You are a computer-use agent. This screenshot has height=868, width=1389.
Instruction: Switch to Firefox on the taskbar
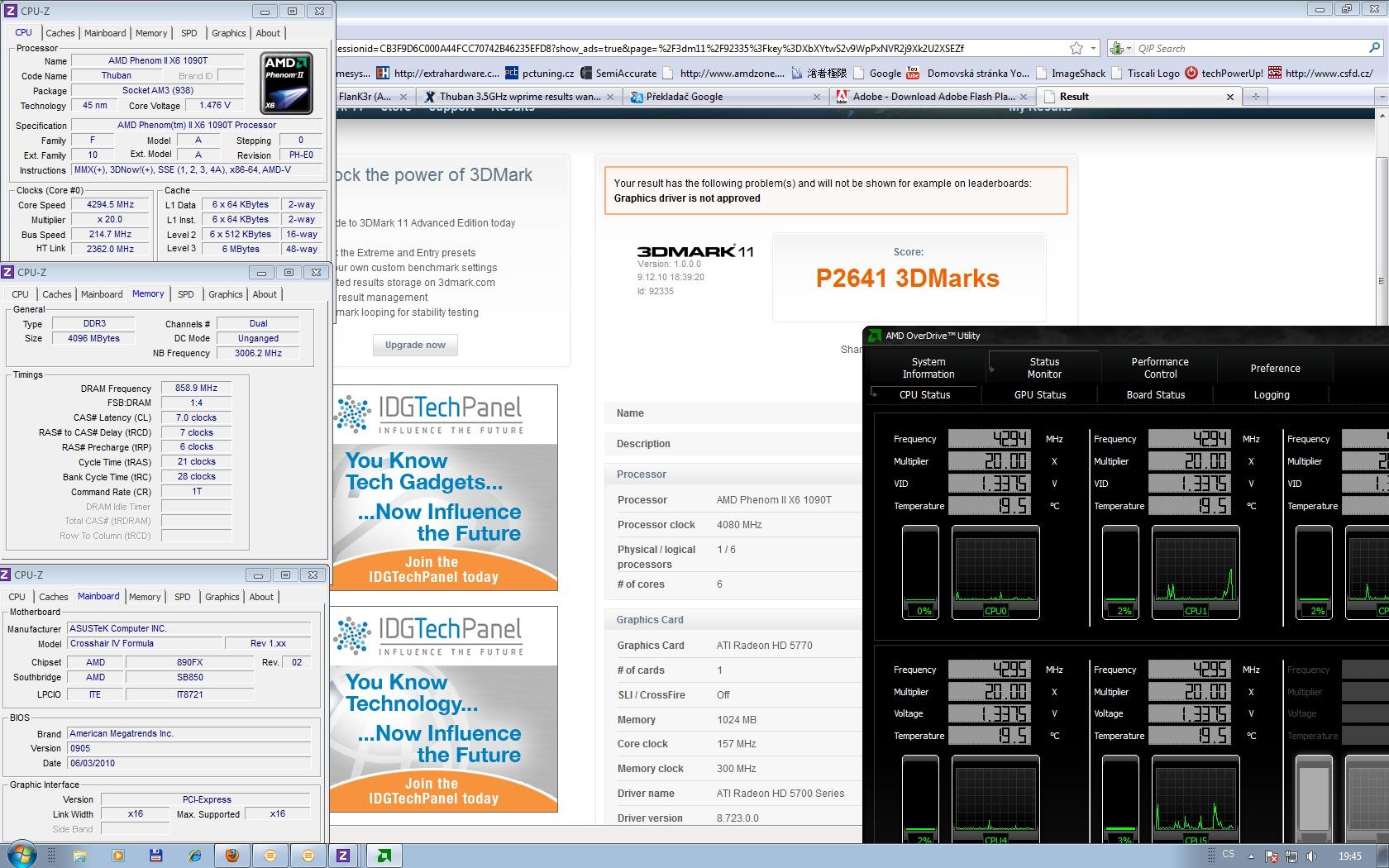232,856
